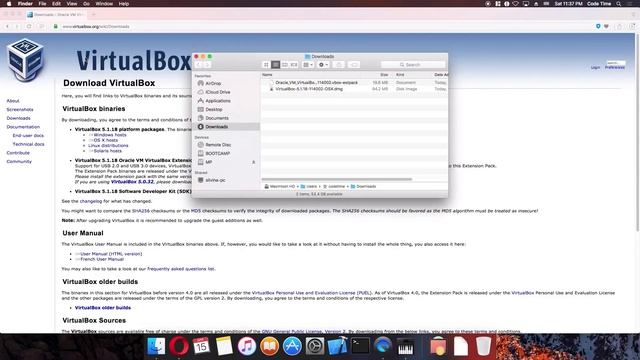Click the Finder search field

(x=413, y=64)
